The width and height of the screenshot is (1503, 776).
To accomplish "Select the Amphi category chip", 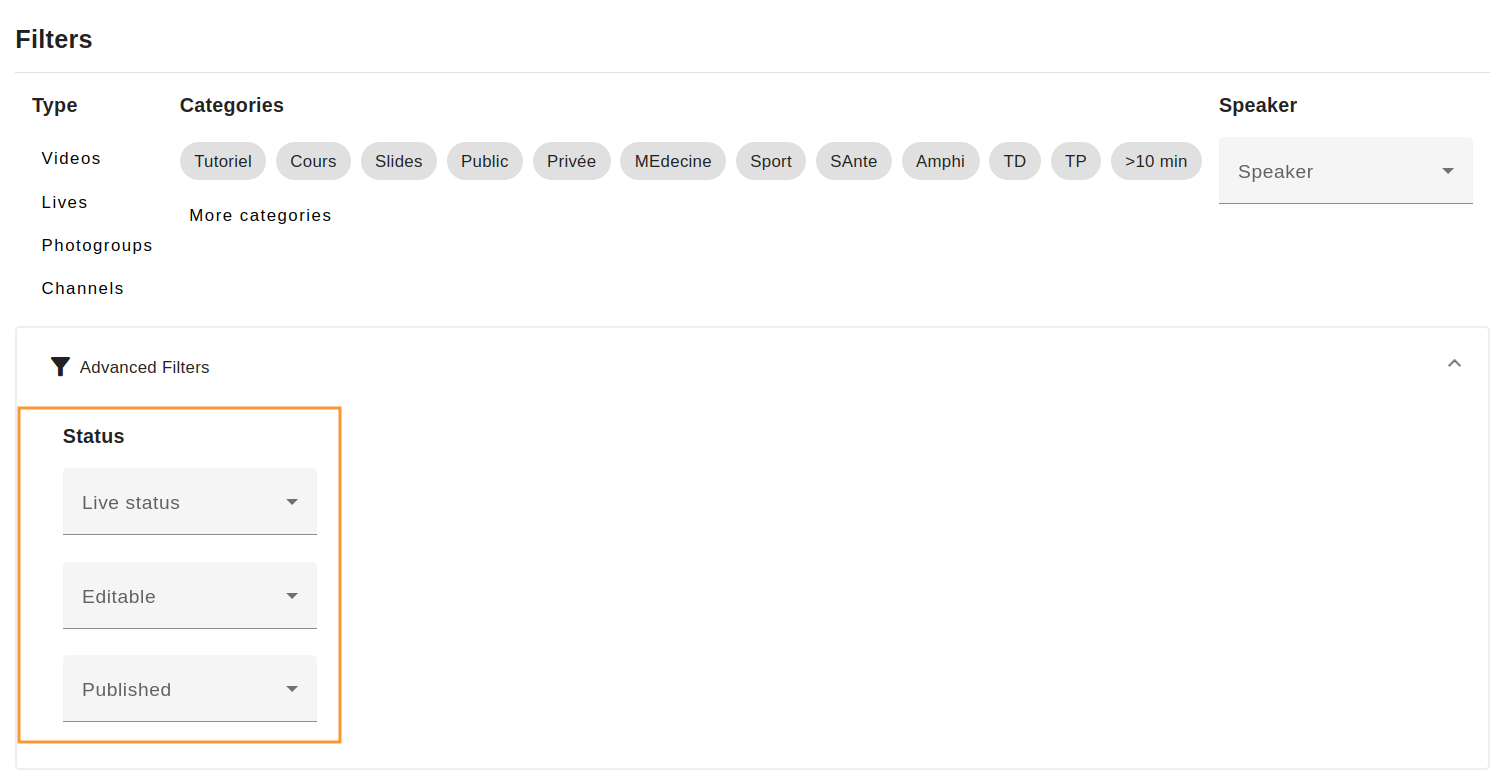I will point(941,161).
